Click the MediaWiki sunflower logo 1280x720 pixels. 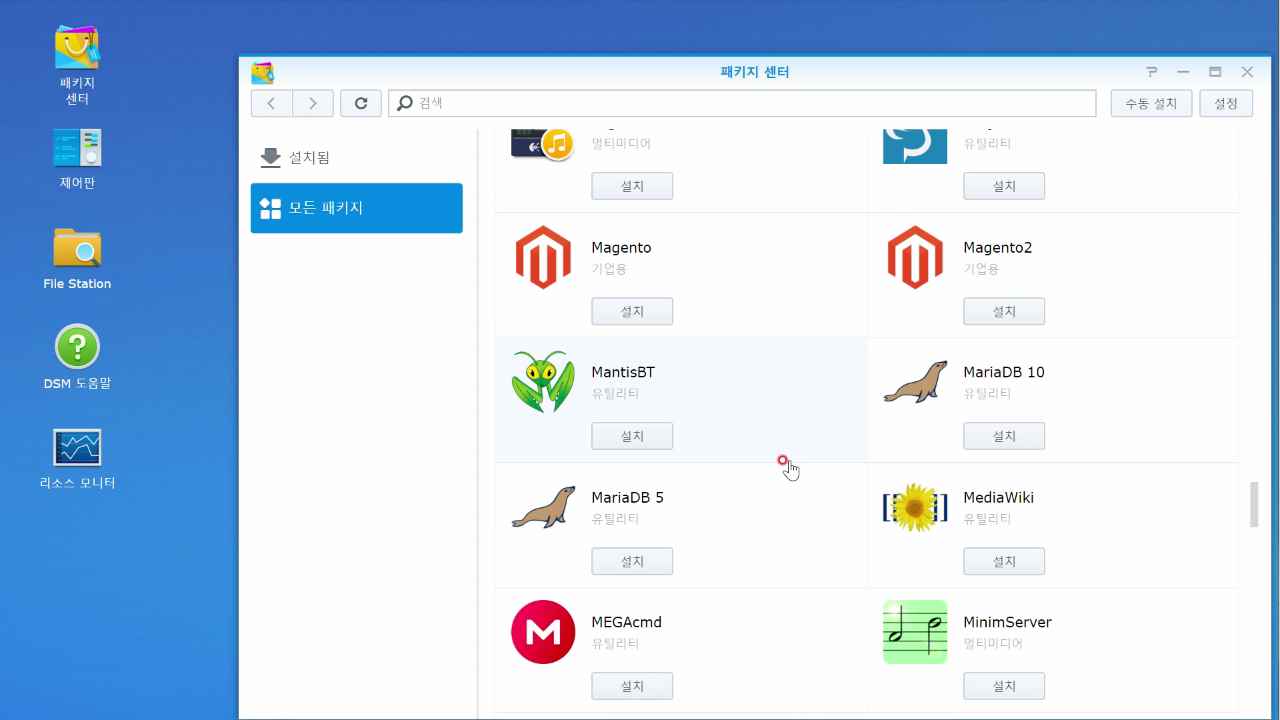click(915, 507)
